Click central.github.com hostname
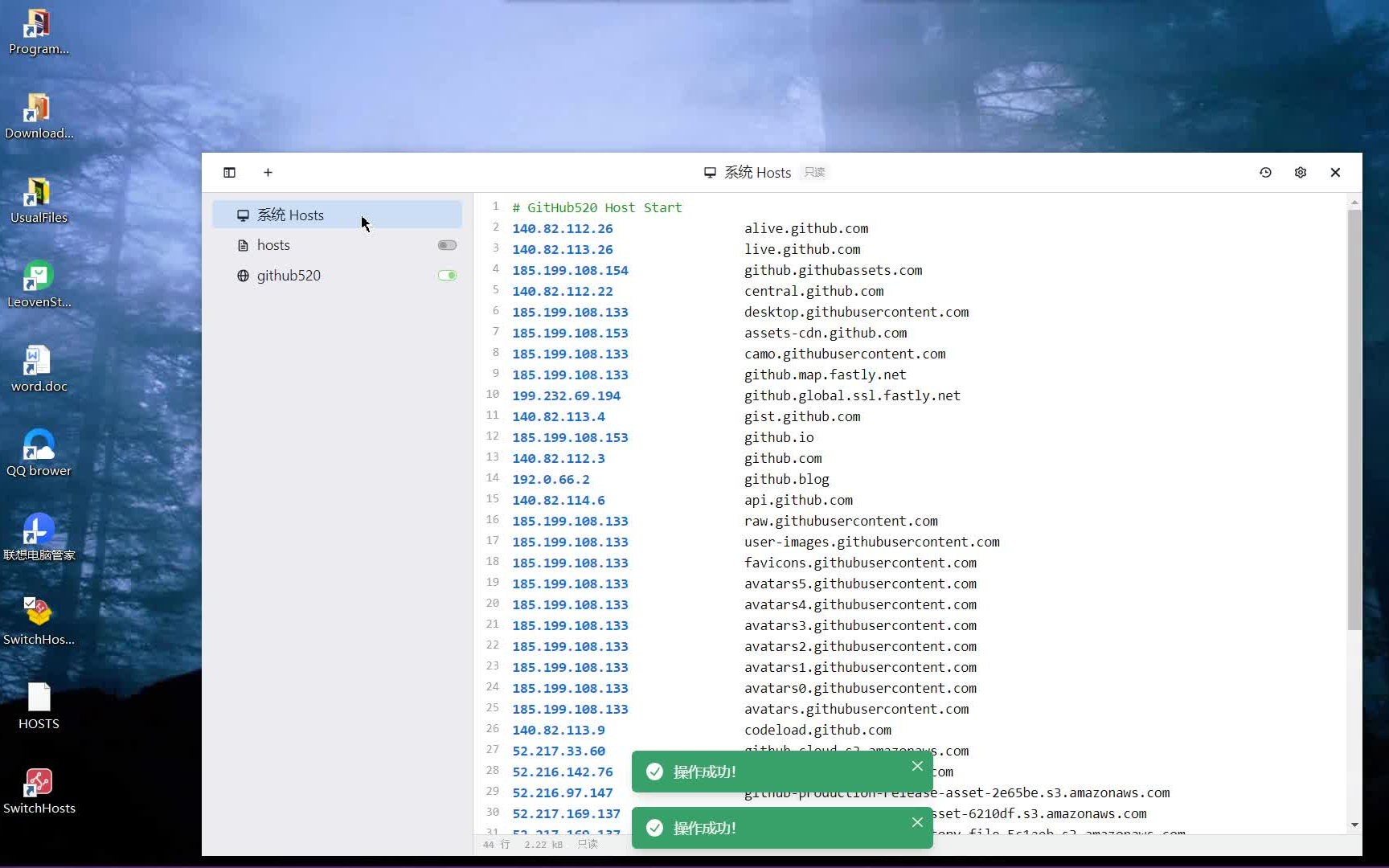The height and width of the screenshot is (868, 1389). 813,291
